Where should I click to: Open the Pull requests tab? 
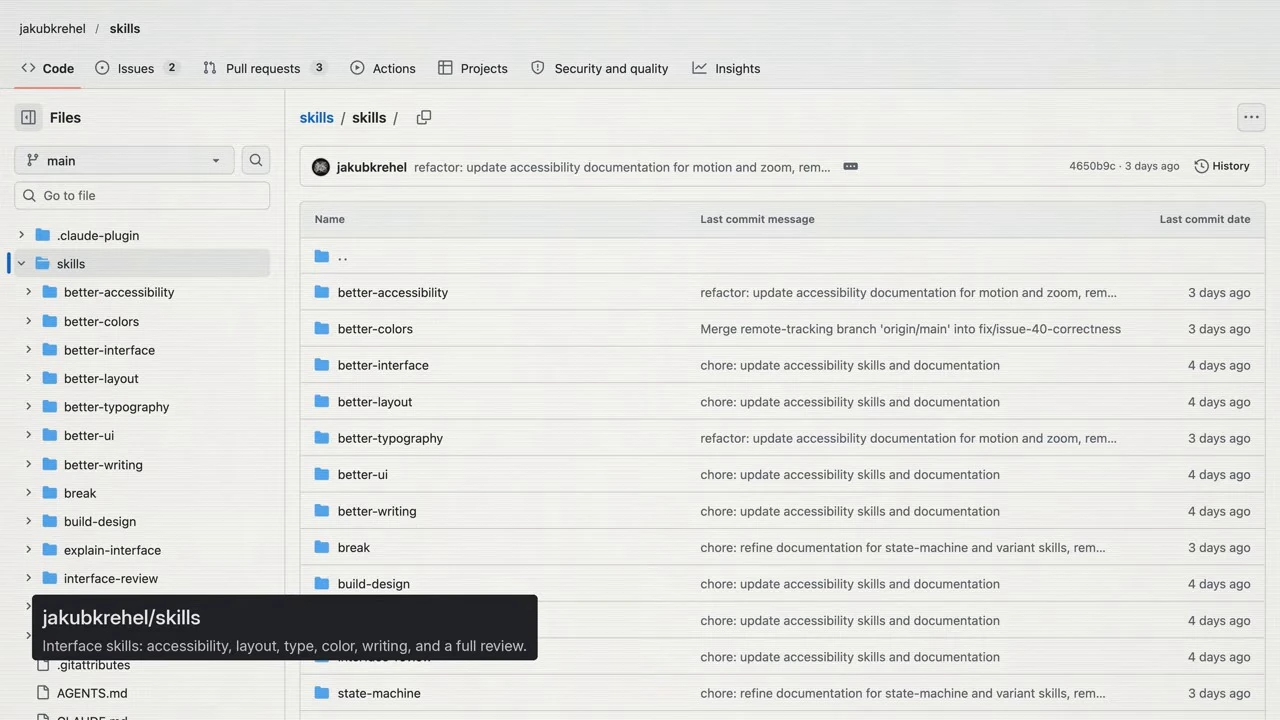pos(265,68)
